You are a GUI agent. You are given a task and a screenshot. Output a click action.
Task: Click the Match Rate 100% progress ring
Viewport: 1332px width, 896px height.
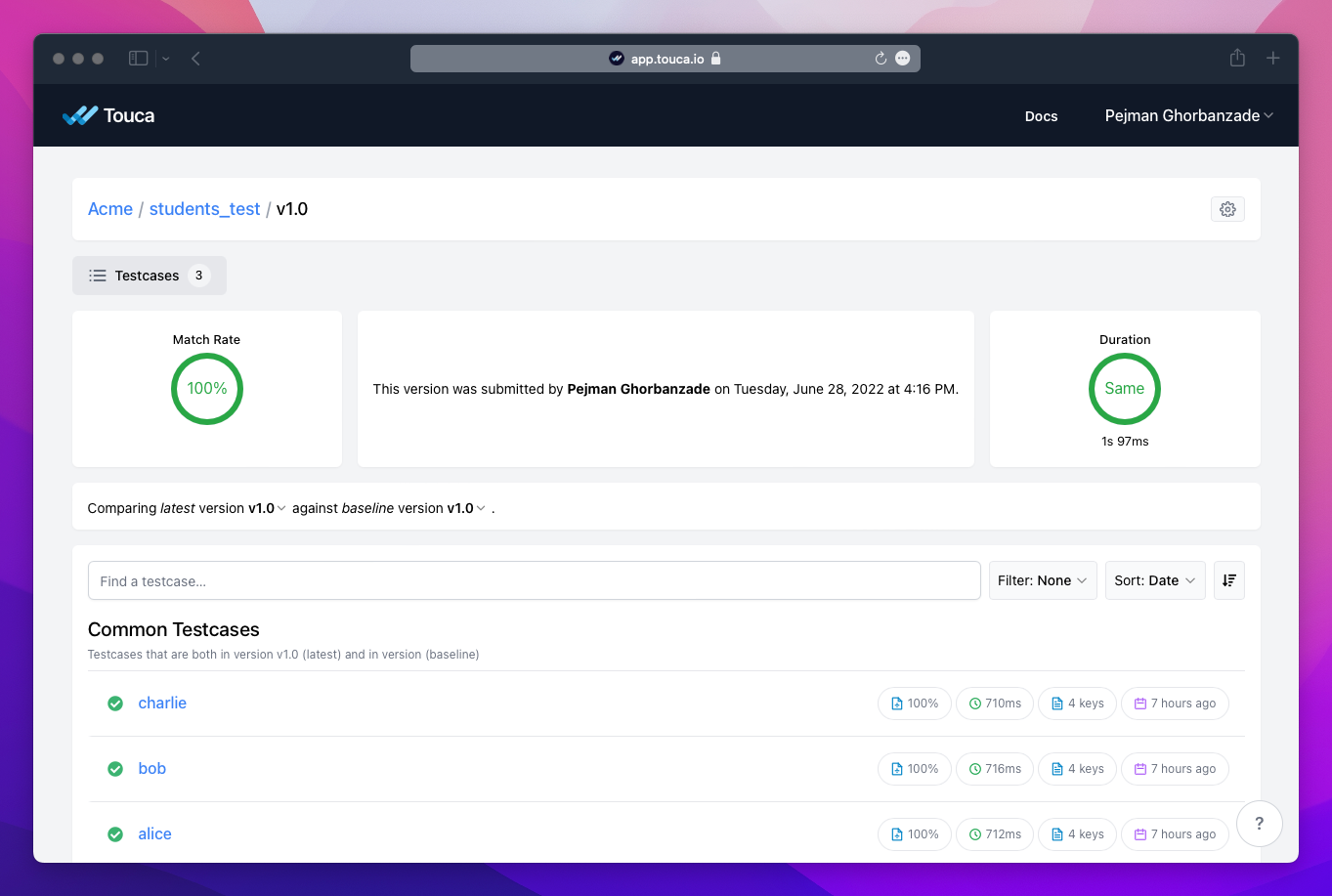[x=207, y=389]
